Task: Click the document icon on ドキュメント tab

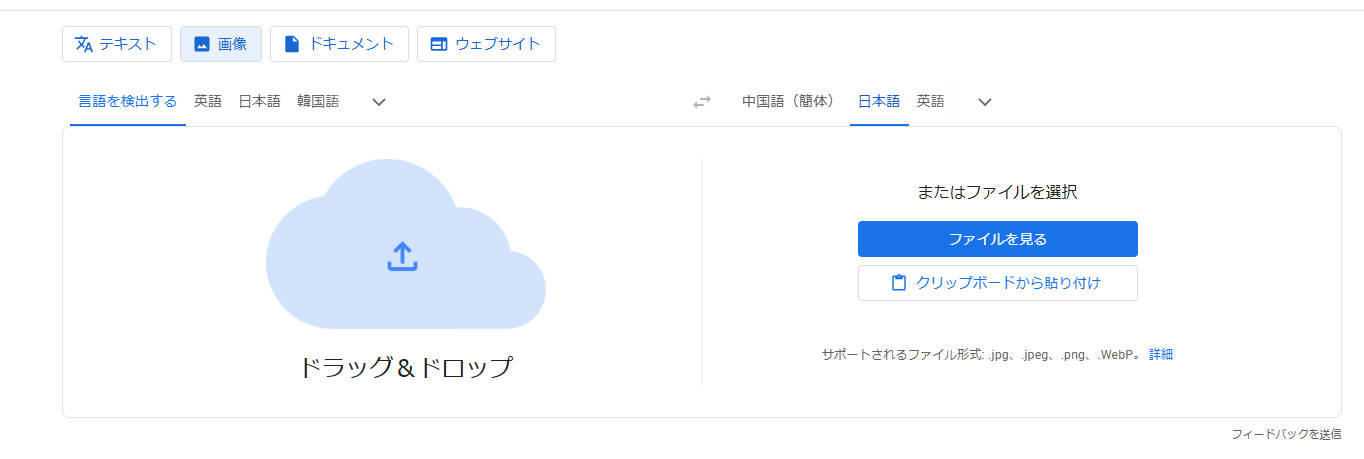Action: coord(292,44)
